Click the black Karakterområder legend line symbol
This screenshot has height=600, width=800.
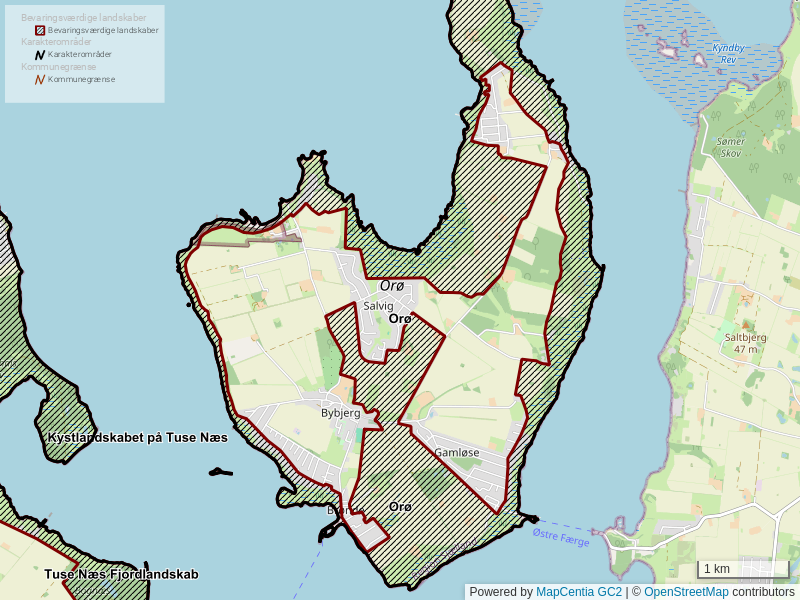(40, 54)
